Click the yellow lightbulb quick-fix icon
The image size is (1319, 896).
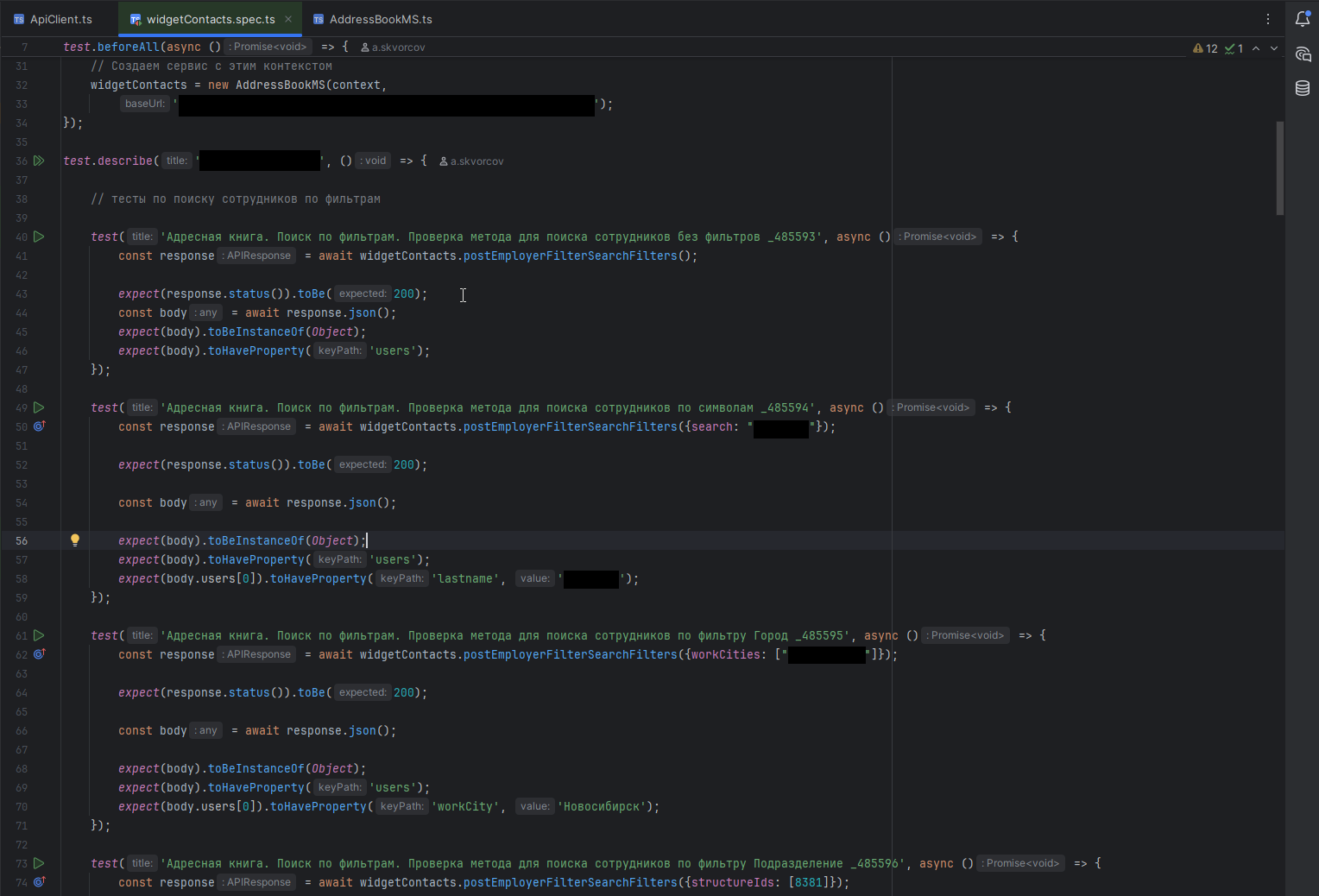75,540
